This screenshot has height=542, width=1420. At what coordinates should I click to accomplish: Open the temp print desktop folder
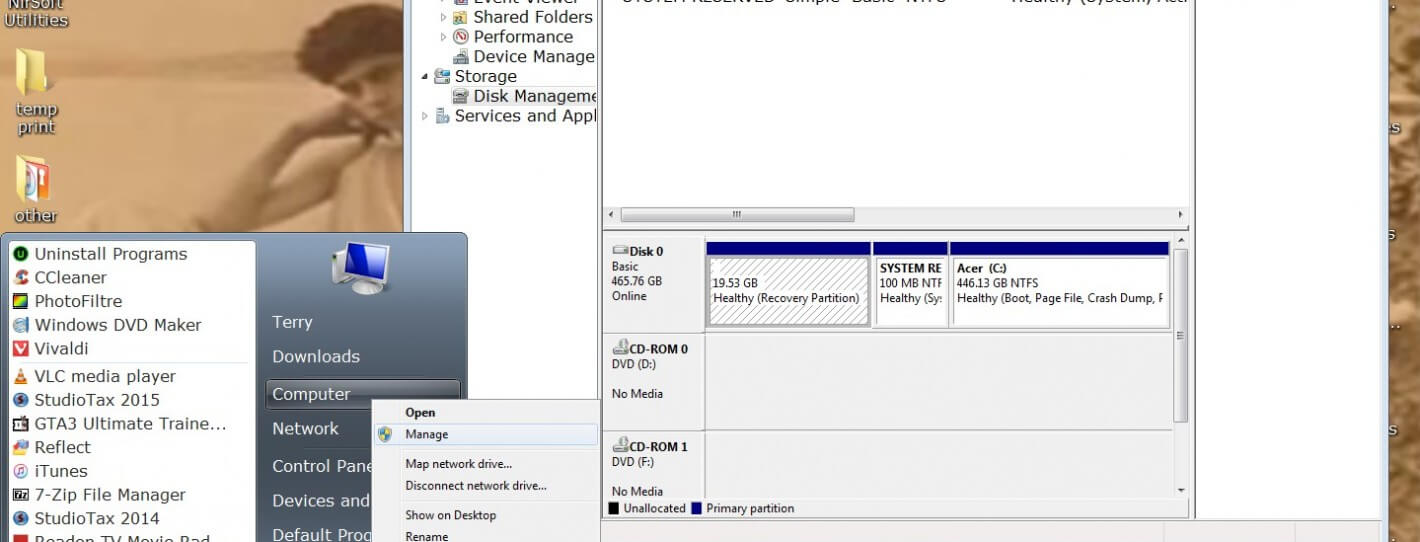point(36,92)
